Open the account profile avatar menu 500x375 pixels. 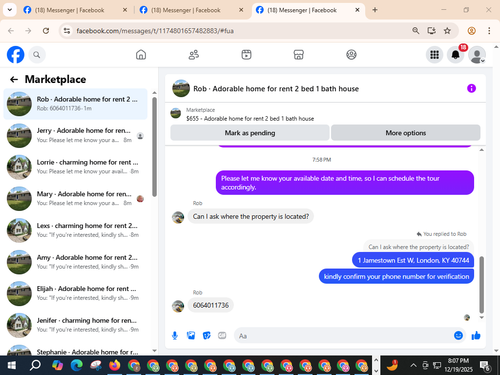477,55
